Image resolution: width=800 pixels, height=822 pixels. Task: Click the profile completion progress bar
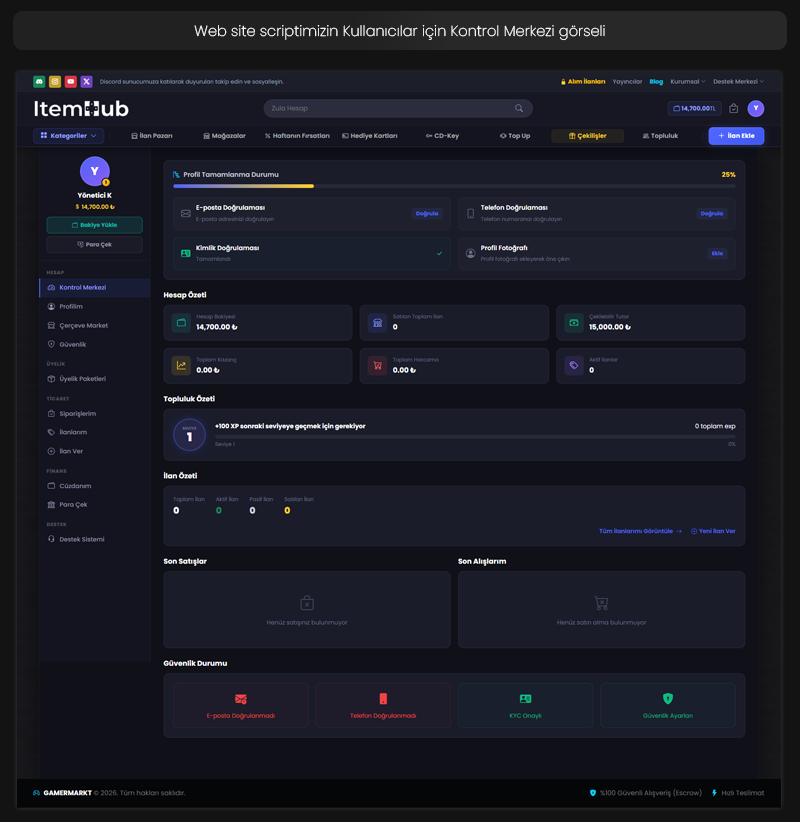[x=454, y=186]
